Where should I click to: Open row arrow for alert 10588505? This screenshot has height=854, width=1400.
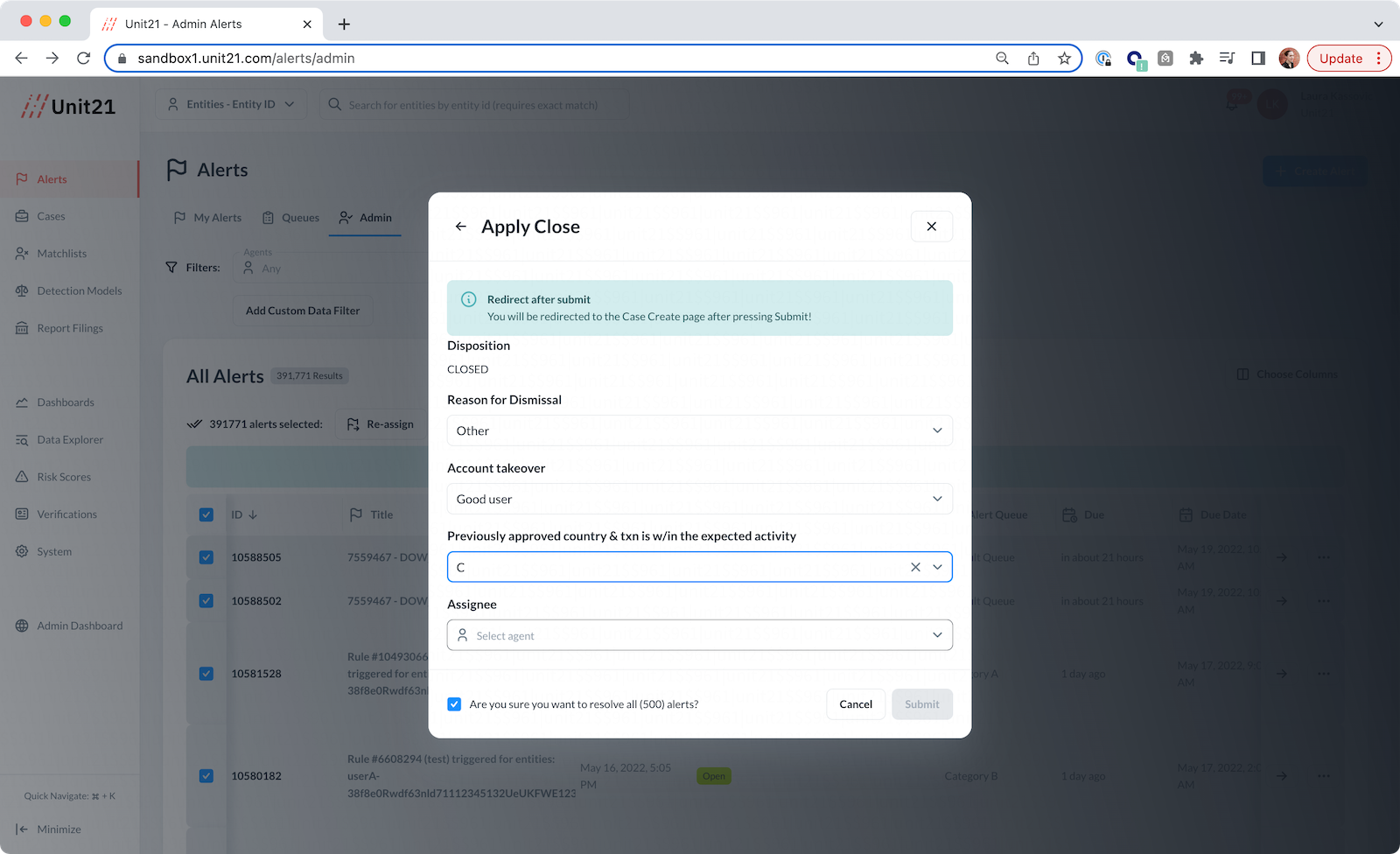tap(1282, 557)
